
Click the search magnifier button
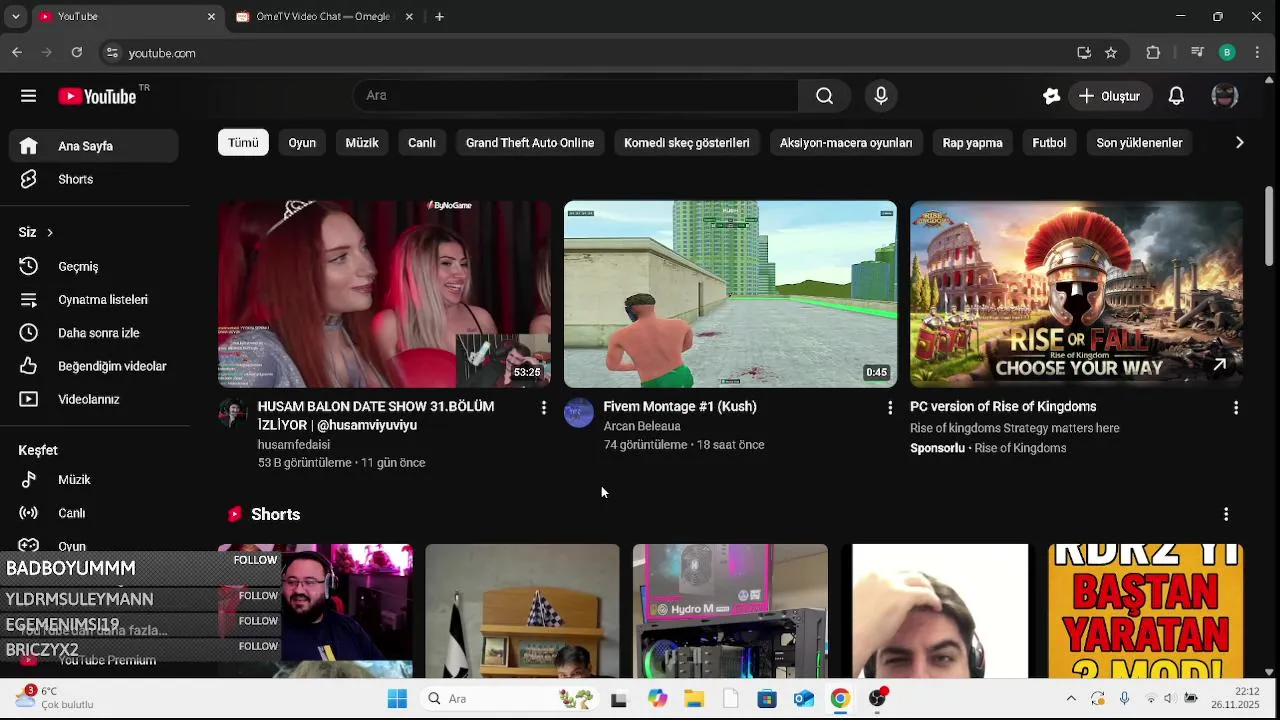(x=824, y=96)
